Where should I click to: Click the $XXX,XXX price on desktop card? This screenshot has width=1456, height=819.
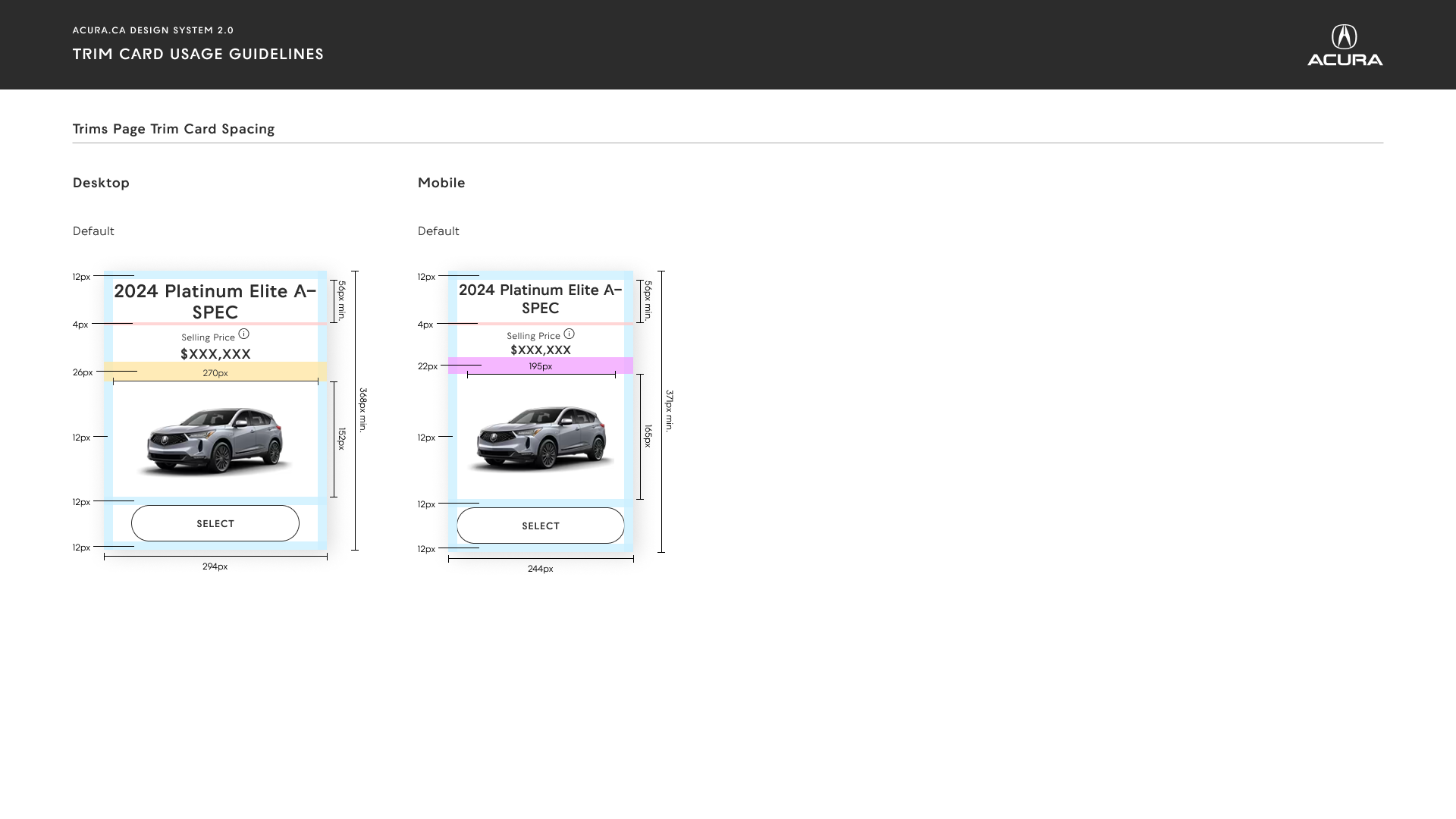[x=215, y=354]
